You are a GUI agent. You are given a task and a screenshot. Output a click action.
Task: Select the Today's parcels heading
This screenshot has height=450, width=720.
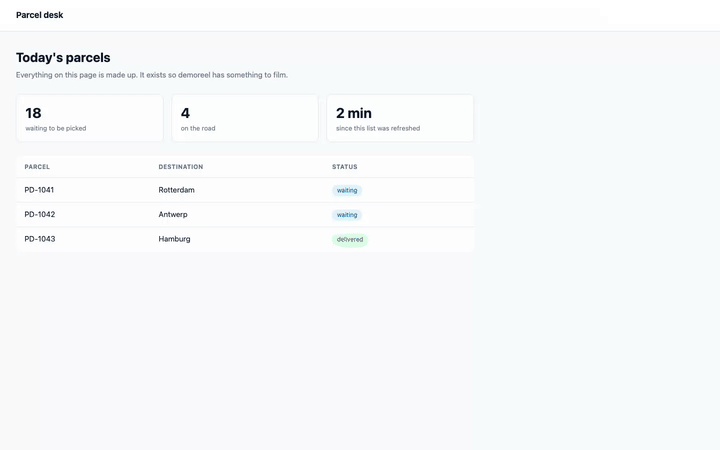(63, 57)
